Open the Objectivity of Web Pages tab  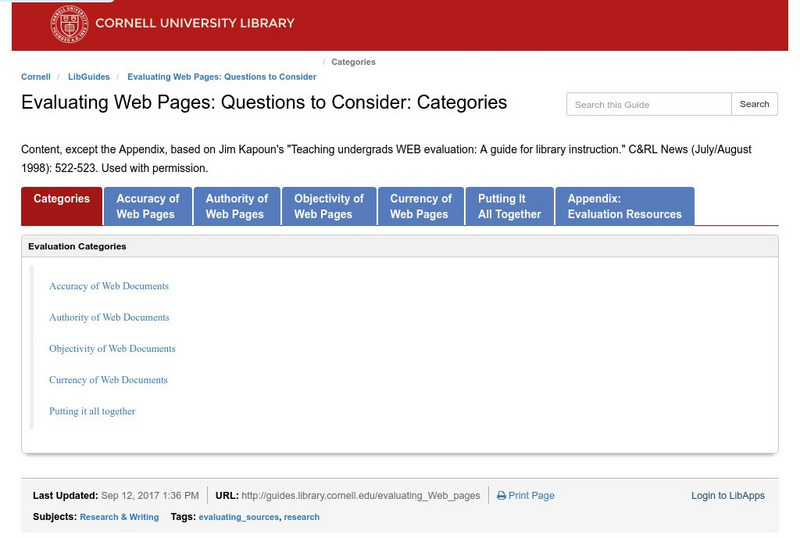pyautogui.click(x=329, y=206)
